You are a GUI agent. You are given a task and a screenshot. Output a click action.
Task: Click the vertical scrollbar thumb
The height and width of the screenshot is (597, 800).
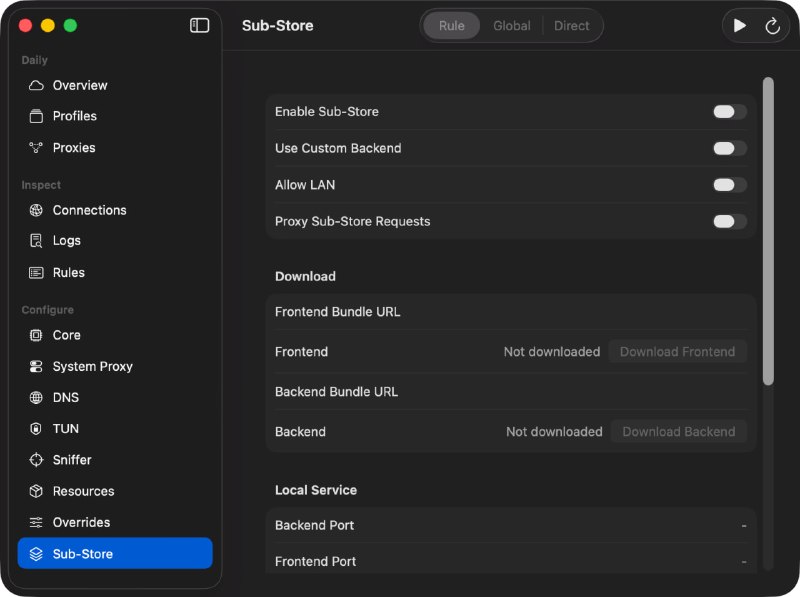tap(768, 231)
